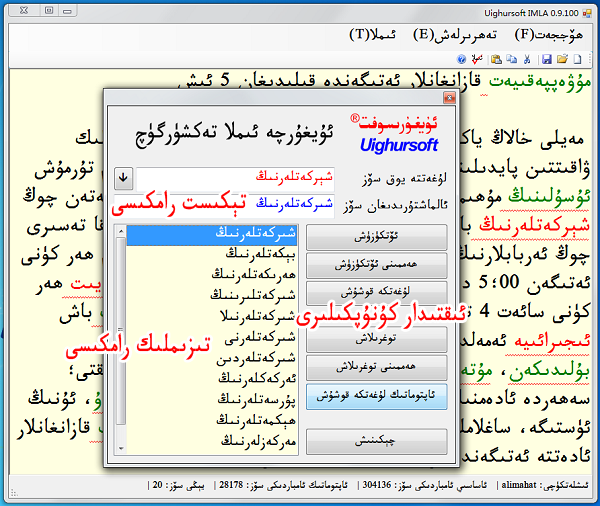Click the ھەممىنى توغرىلاش correct-all button
Image resolution: width=600 pixels, height=506 pixels.
pyautogui.click(x=377, y=368)
